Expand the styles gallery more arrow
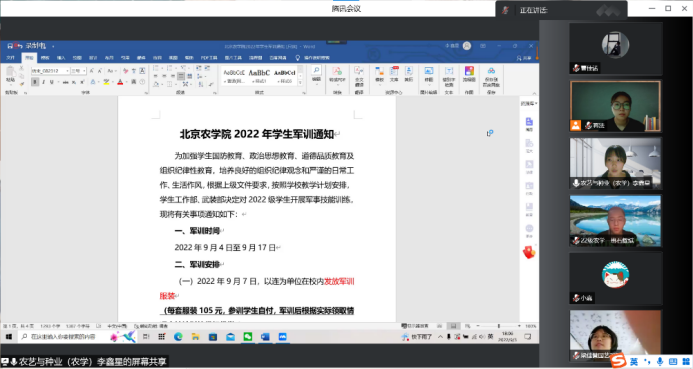Screen dimensions: 693x369 pyautogui.click(x=300, y=83)
